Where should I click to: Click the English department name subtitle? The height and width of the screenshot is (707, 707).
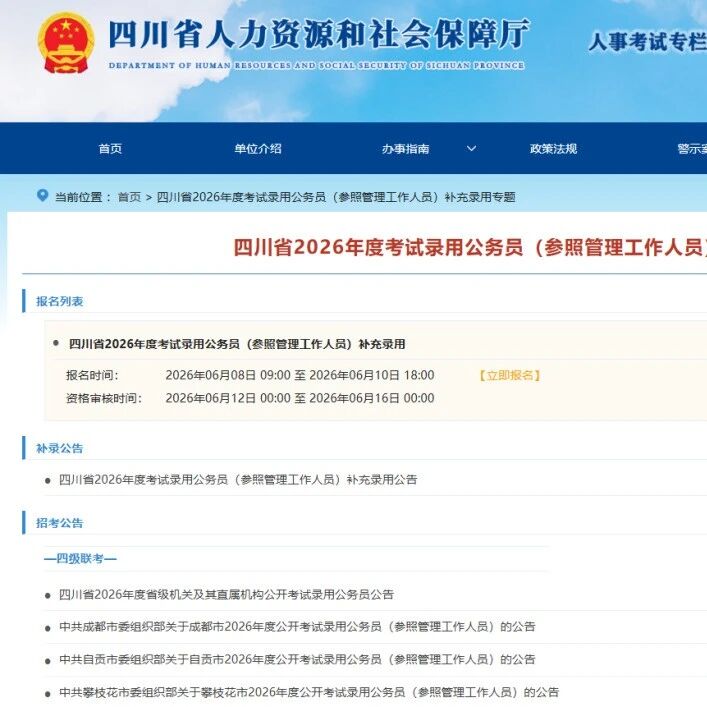tap(316, 65)
